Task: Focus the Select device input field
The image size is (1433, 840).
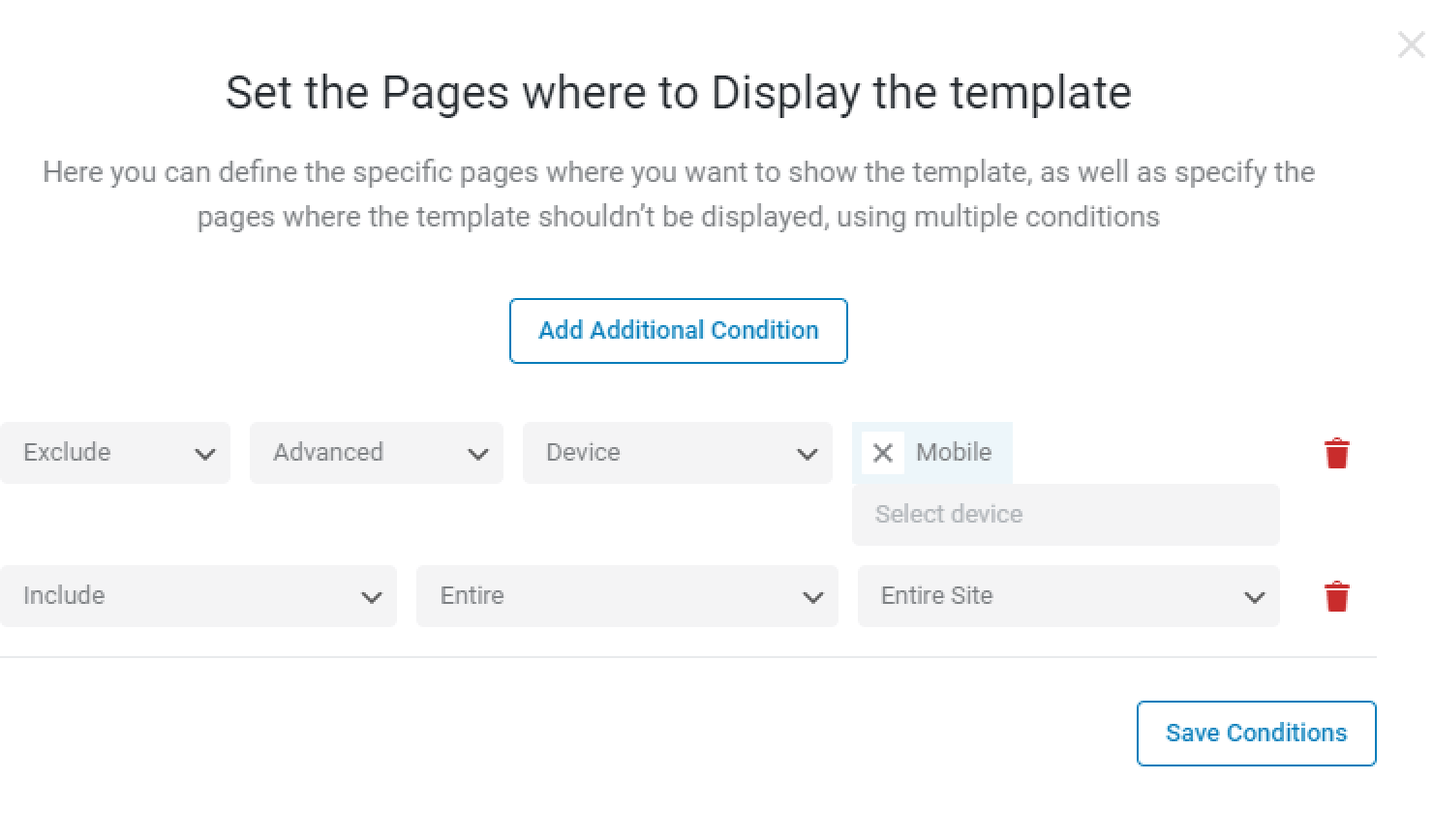Action: click(1066, 515)
